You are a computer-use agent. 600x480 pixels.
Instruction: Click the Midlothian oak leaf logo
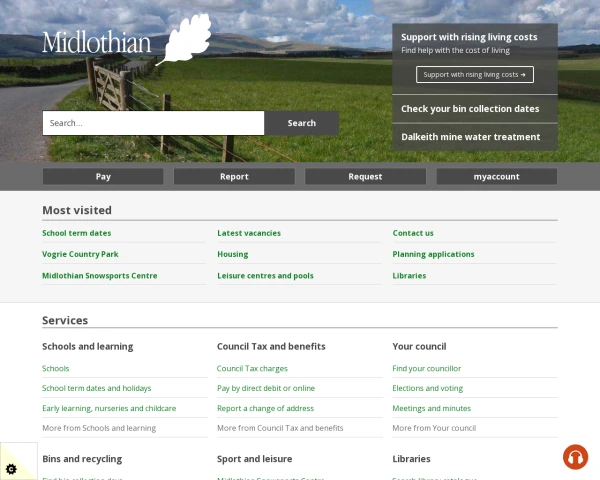click(x=184, y=39)
